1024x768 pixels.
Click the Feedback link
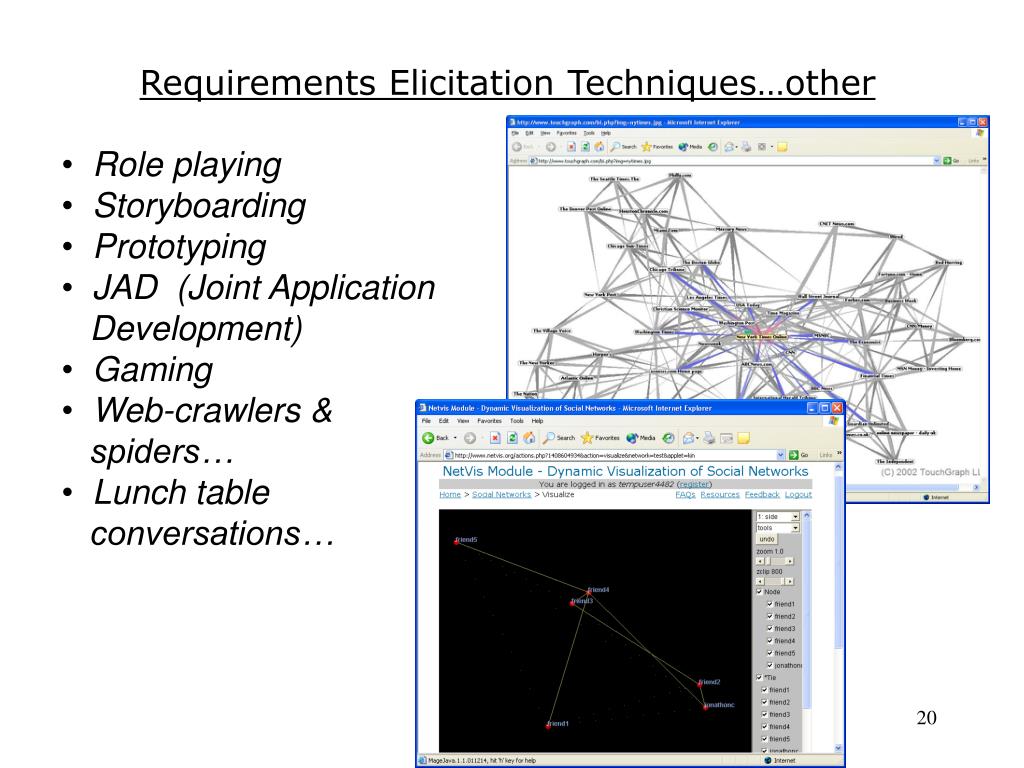[762, 494]
